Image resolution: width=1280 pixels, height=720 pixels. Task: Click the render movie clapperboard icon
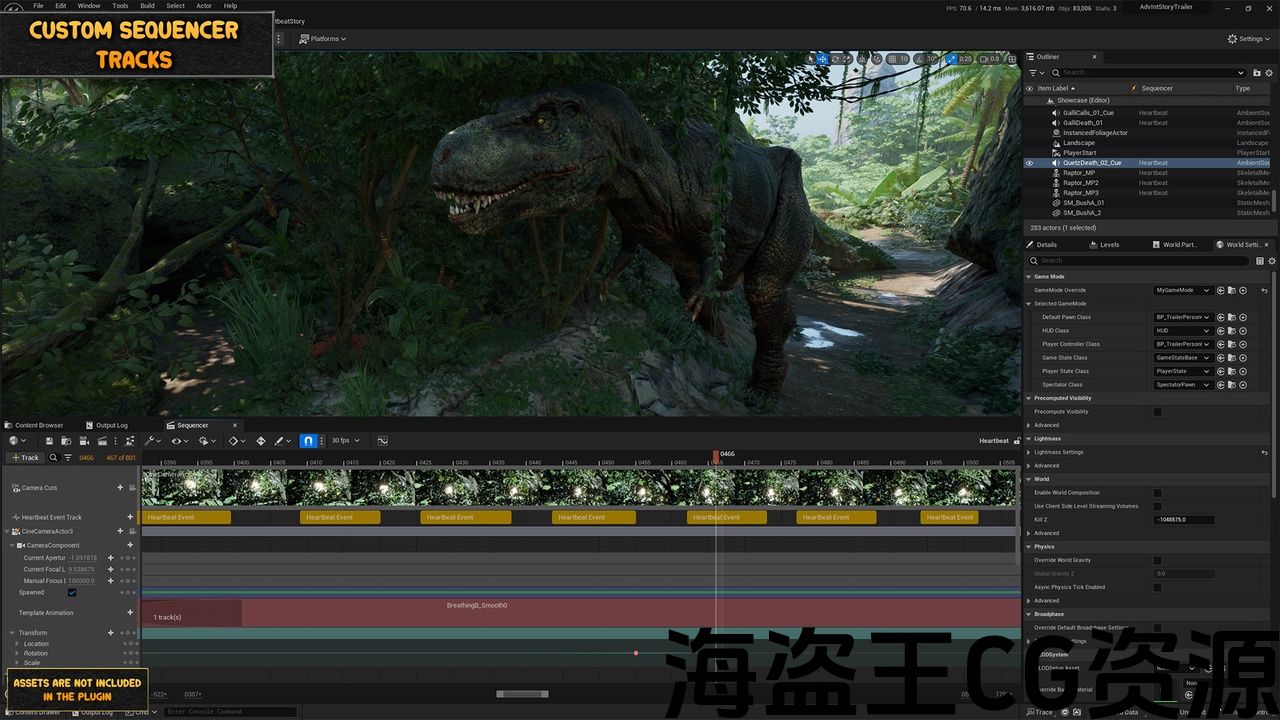[x=102, y=441]
